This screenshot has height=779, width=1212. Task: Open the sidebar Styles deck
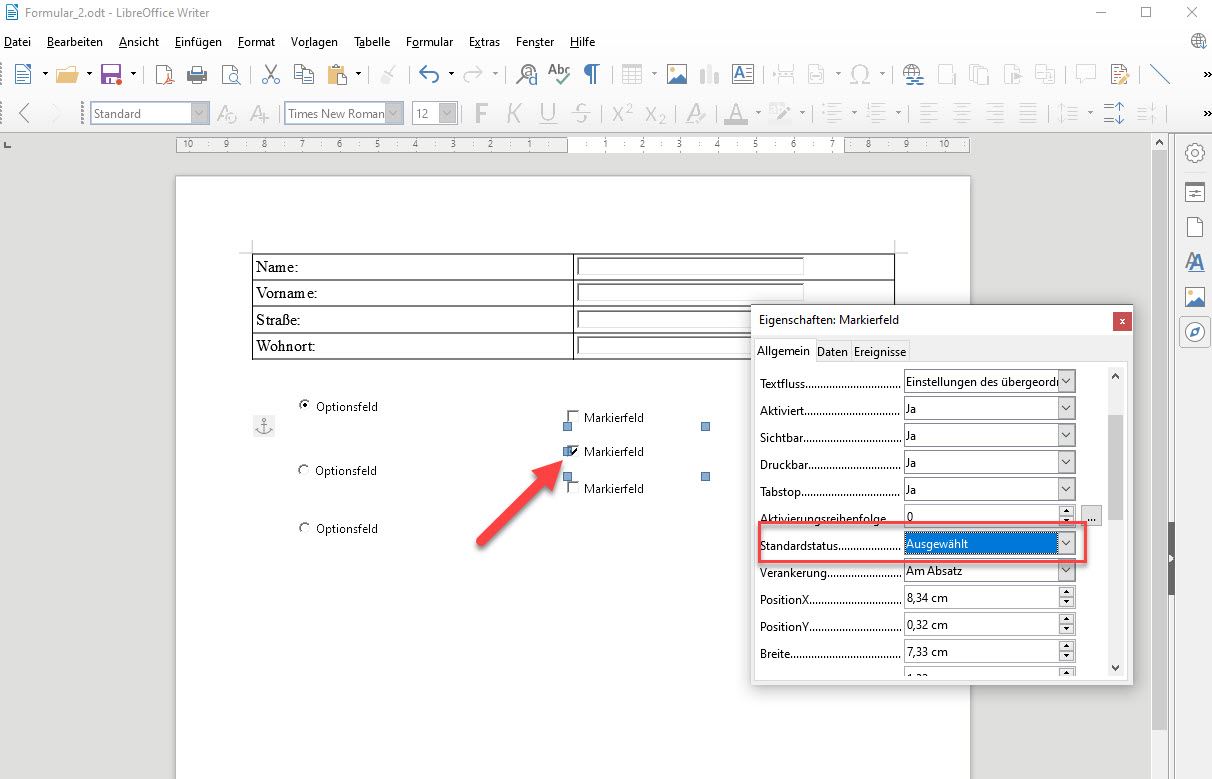pyautogui.click(x=1195, y=262)
